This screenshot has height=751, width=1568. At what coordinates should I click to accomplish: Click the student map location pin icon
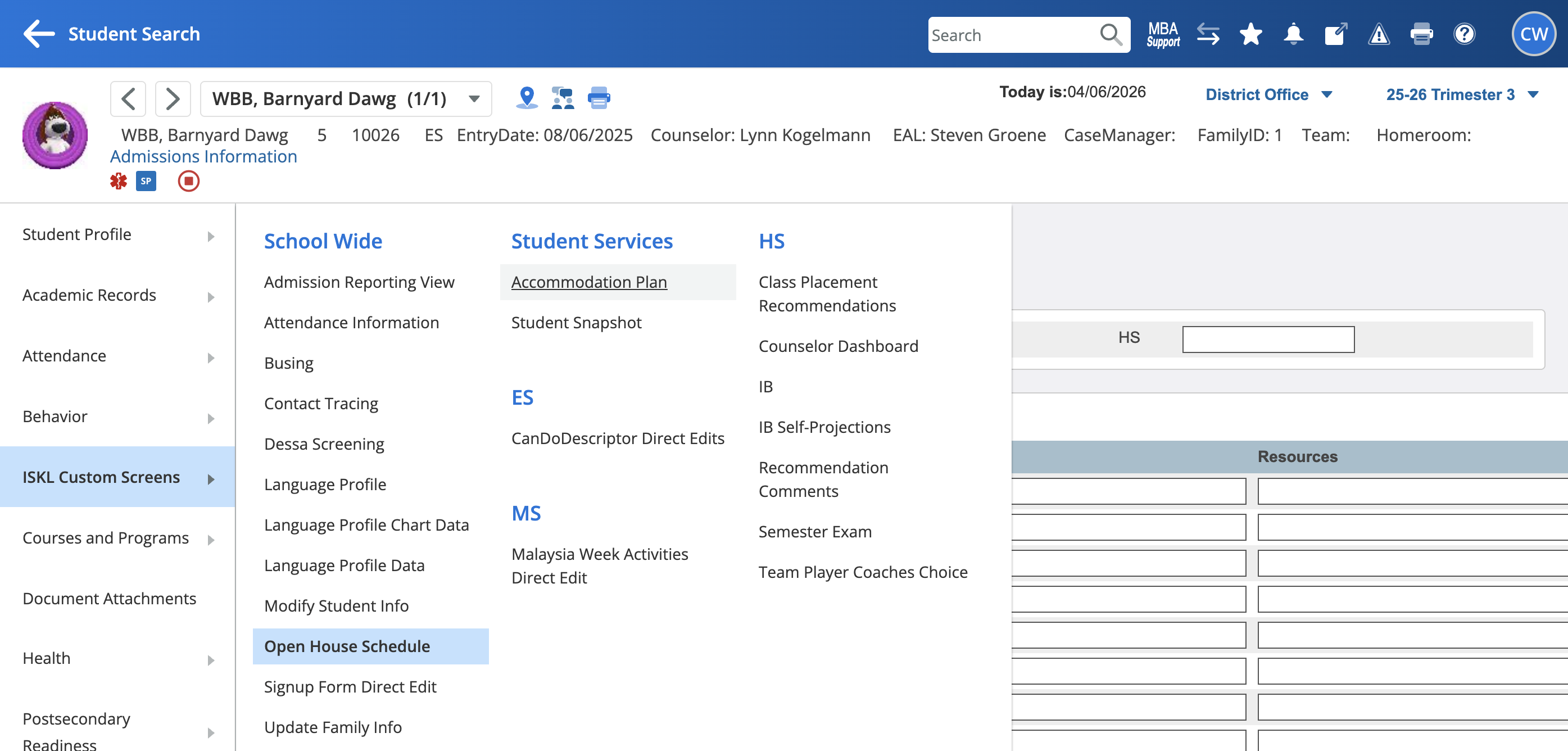(527, 97)
